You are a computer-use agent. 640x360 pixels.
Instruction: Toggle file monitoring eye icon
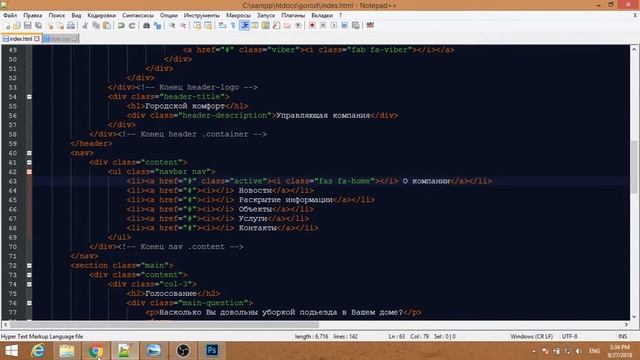(298, 25)
